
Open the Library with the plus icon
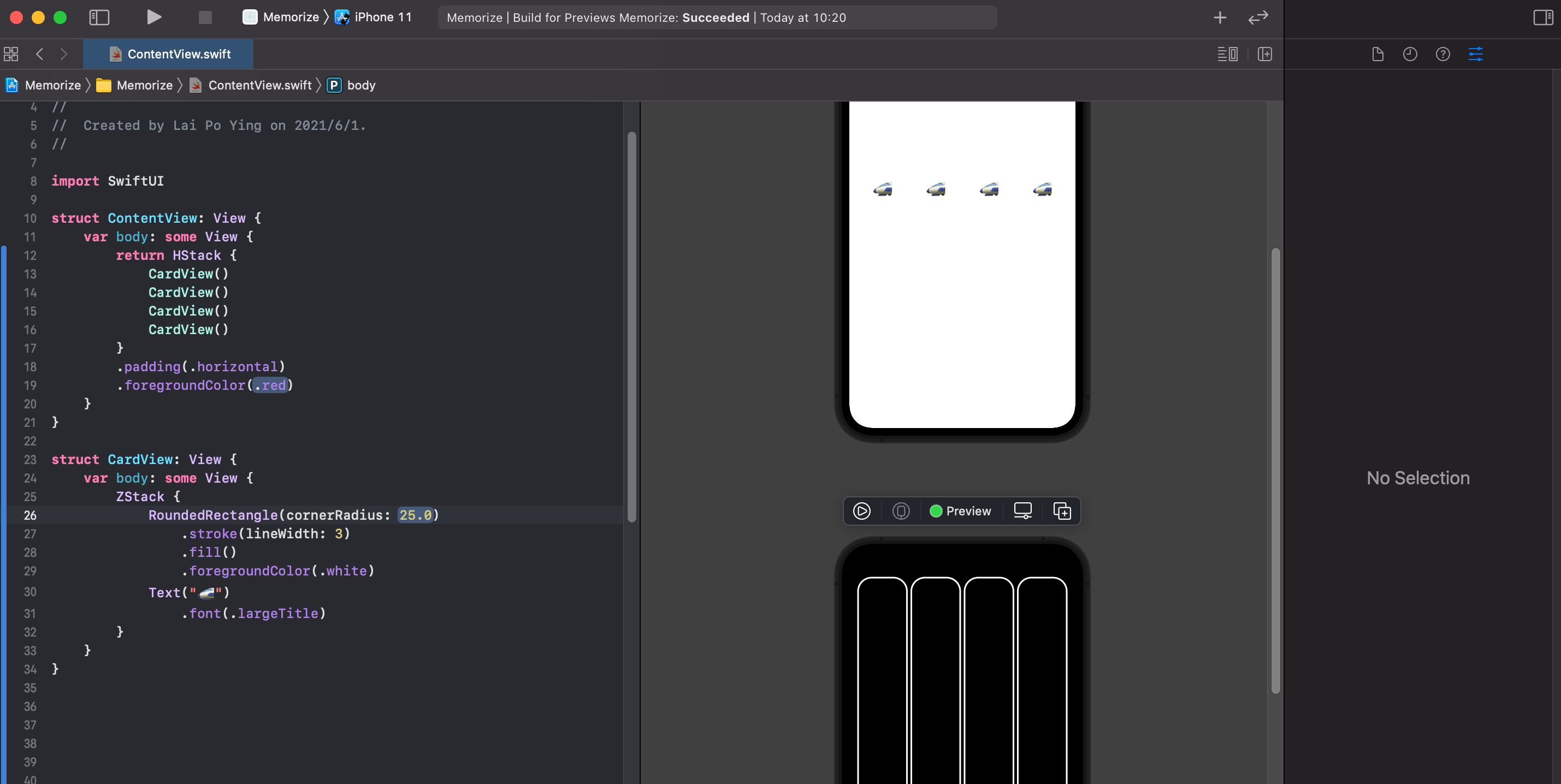point(1220,17)
